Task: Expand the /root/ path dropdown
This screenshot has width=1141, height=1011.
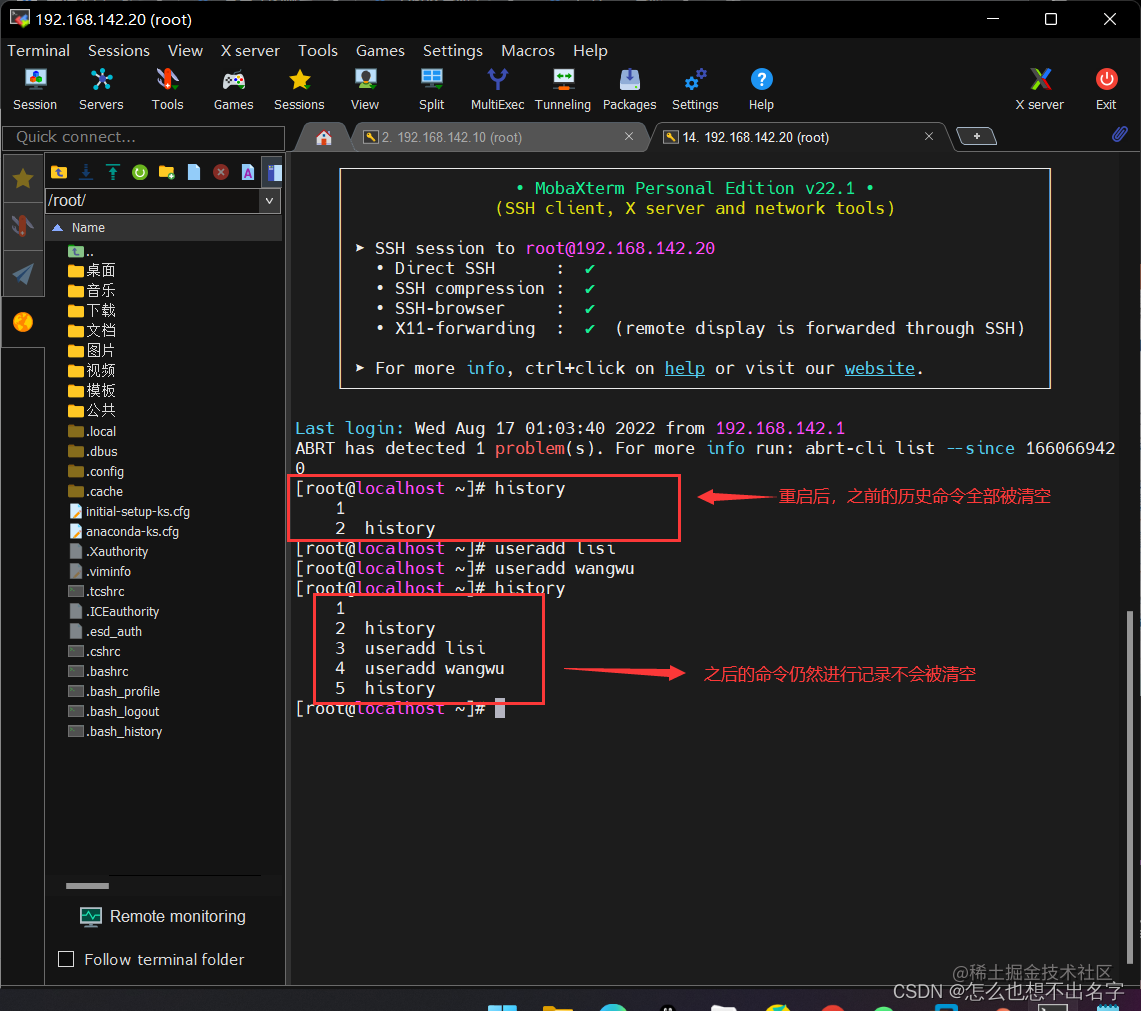Action: (x=270, y=201)
